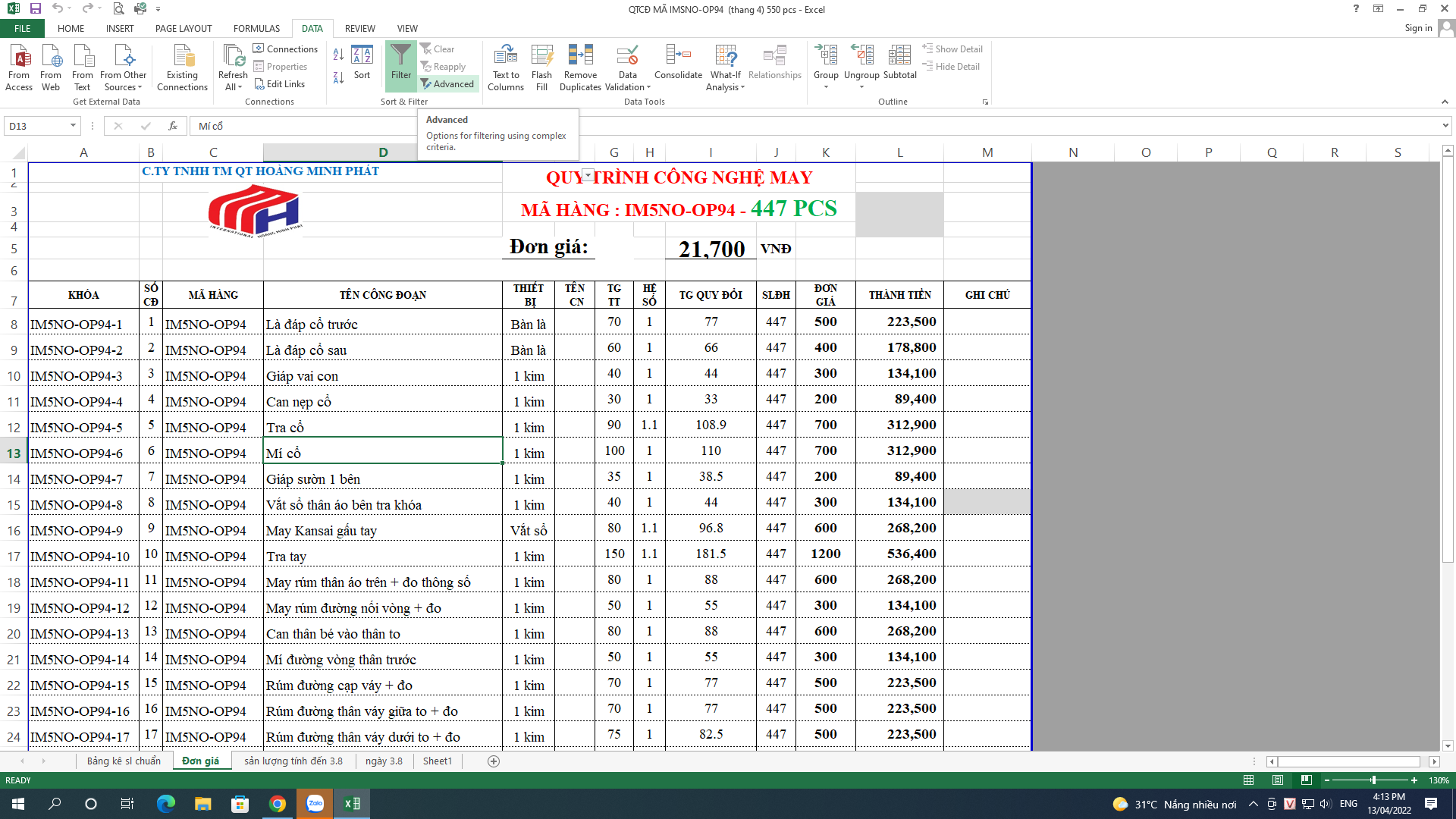Toggle the Filter button off
Viewport: 1456px width, 819px height.
(x=400, y=62)
